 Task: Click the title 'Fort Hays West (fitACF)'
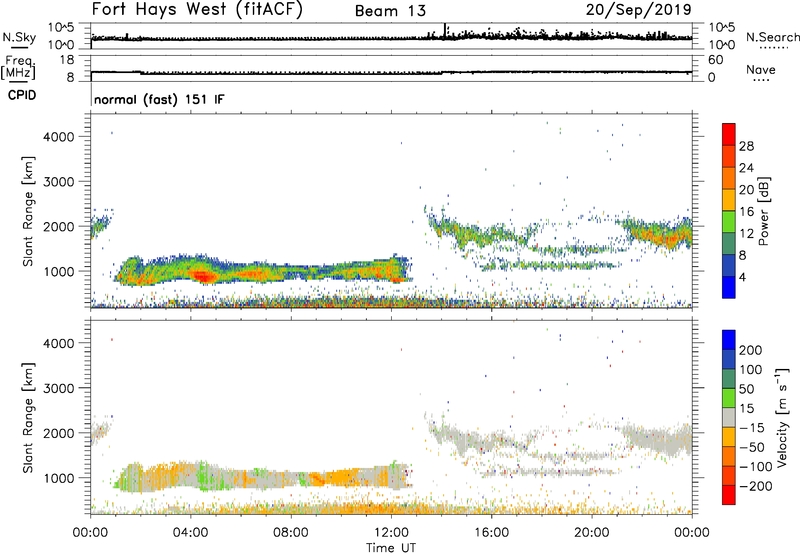tap(196, 10)
